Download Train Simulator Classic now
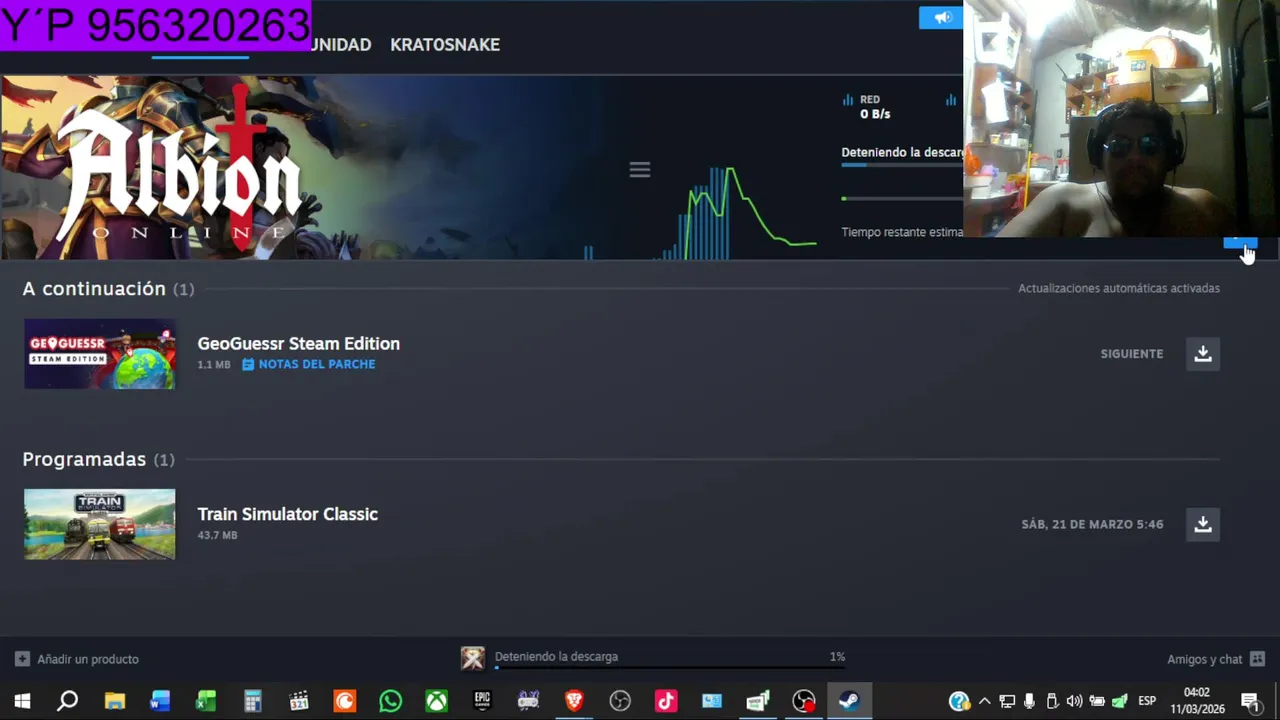This screenshot has width=1280, height=720. (1203, 524)
